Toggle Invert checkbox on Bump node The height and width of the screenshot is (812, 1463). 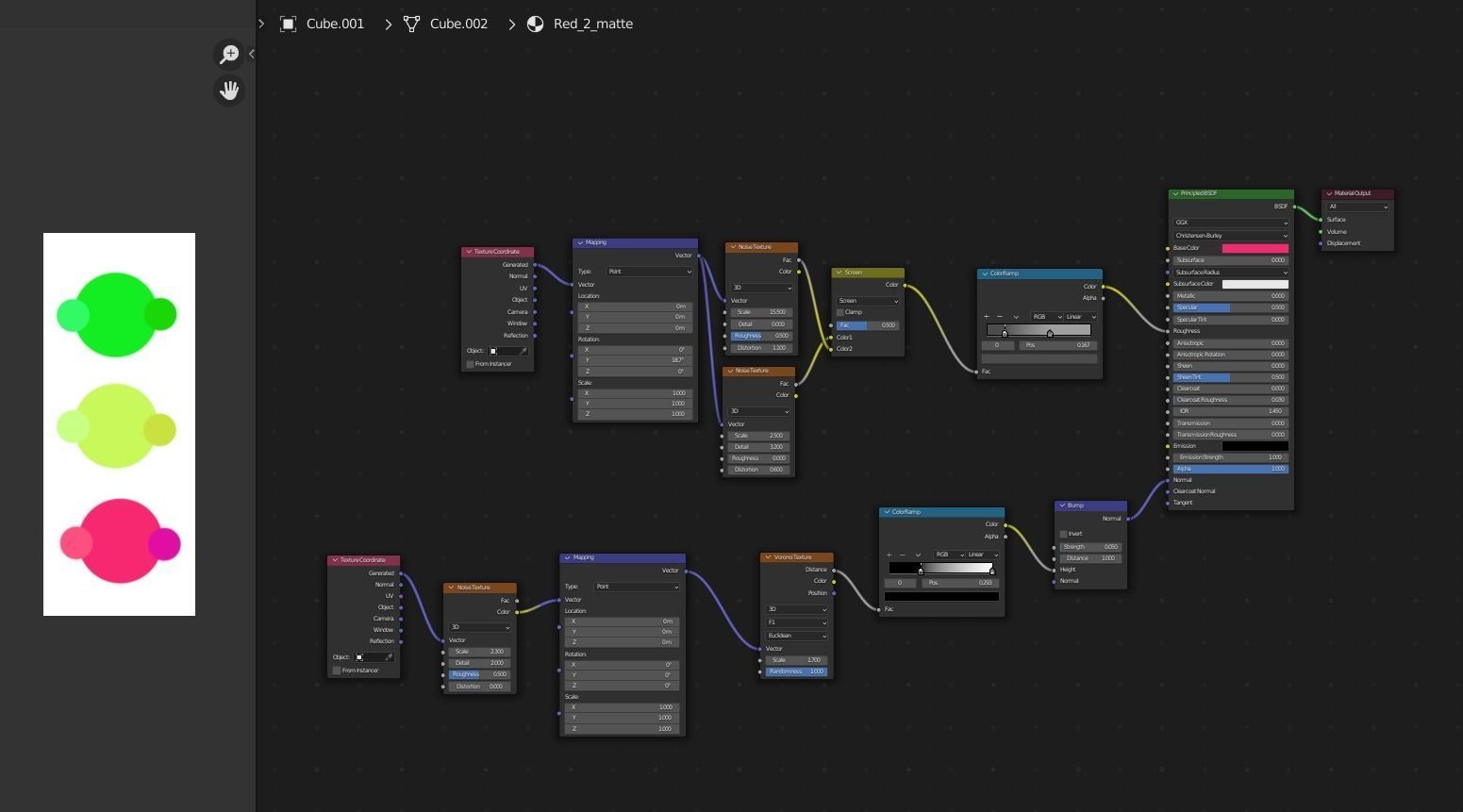tap(1063, 534)
